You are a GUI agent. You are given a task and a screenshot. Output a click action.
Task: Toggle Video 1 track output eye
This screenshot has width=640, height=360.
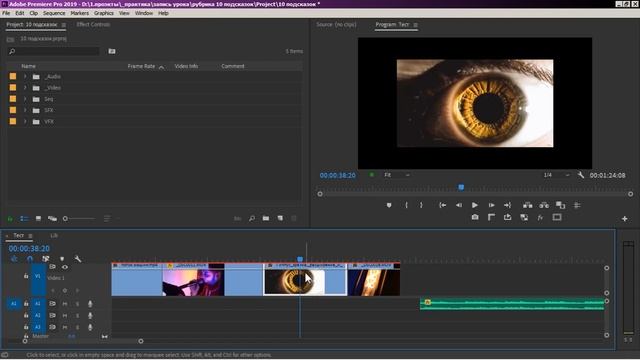tap(65, 267)
